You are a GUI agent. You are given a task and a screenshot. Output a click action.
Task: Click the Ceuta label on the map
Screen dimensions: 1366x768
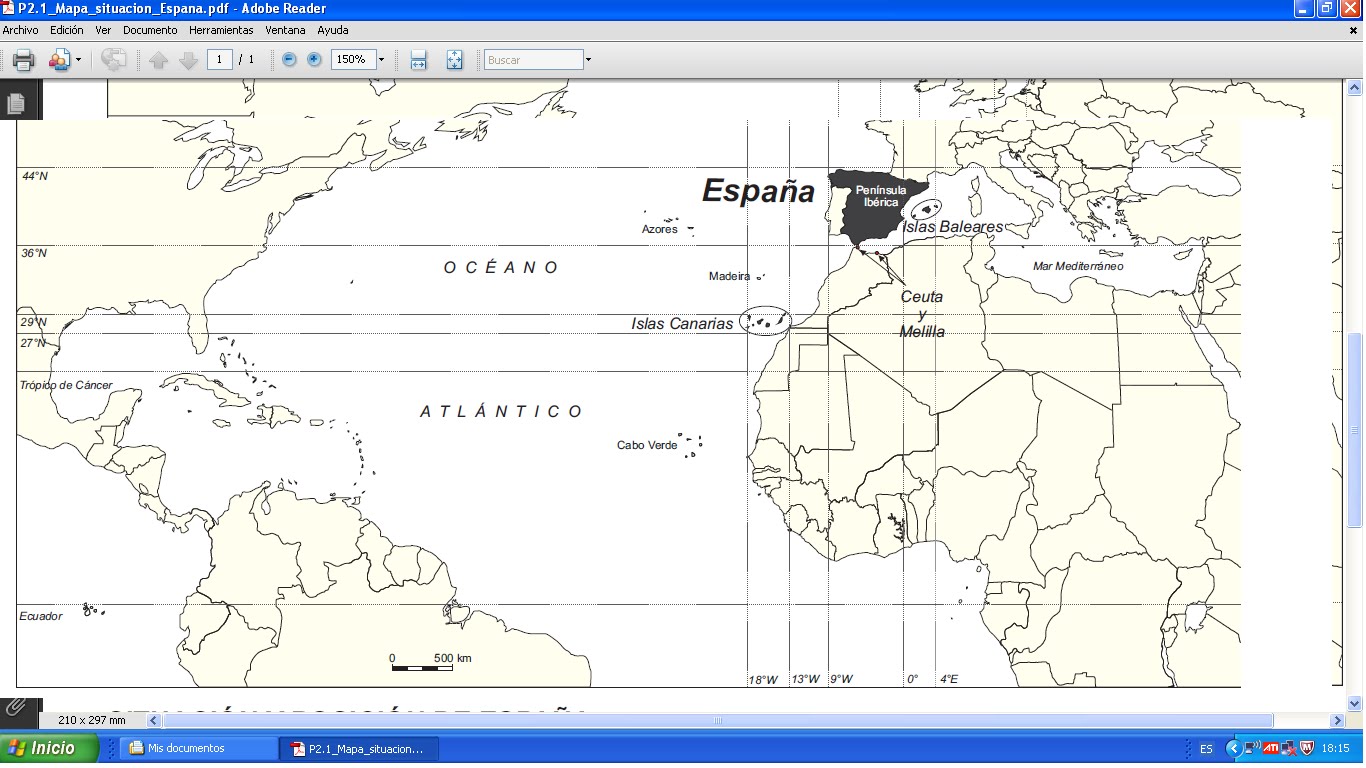[x=922, y=297]
